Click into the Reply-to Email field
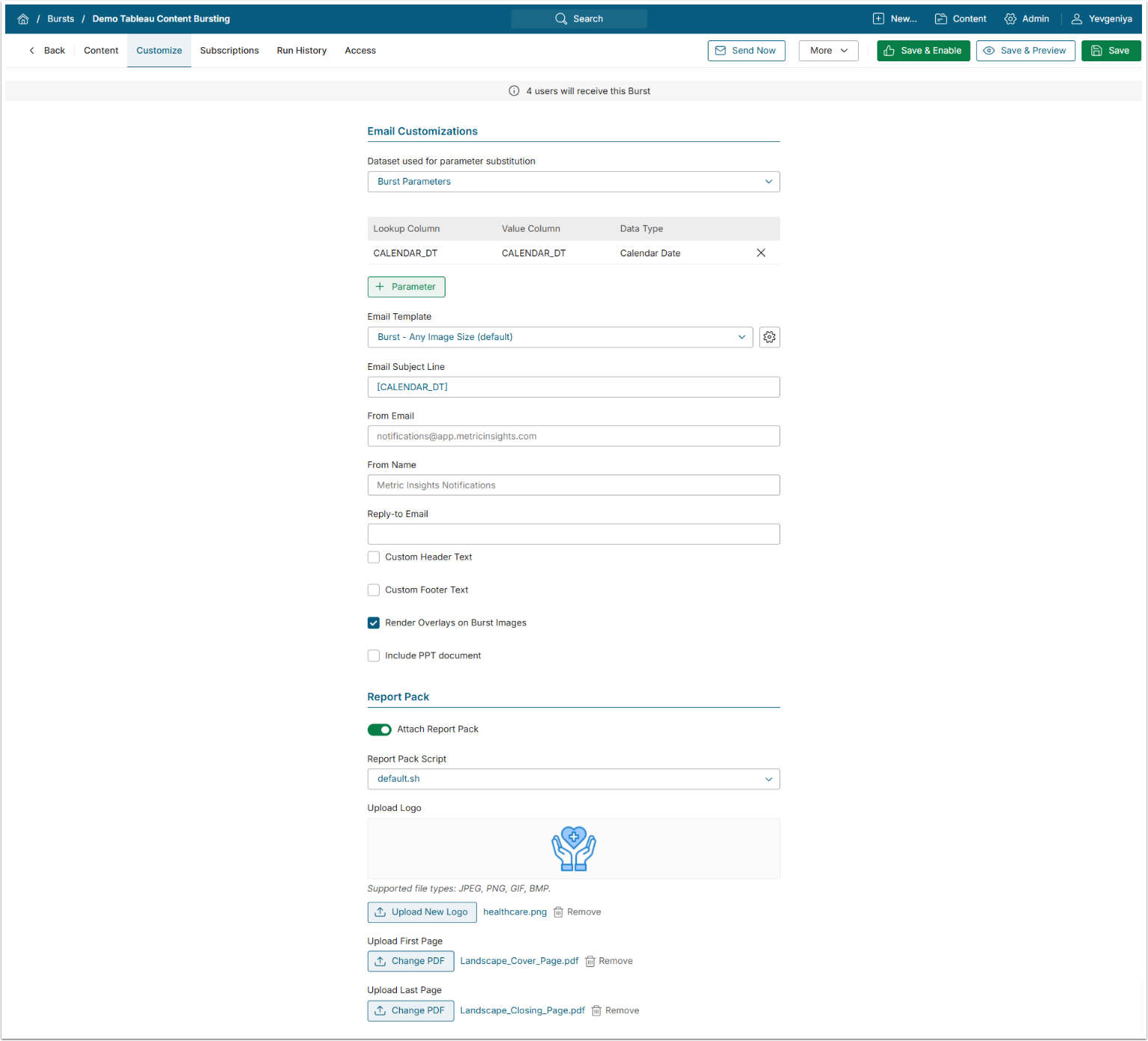Image resolution: width=1148 pixels, height=1041 pixels. pyautogui.click(x=573, y=534)
